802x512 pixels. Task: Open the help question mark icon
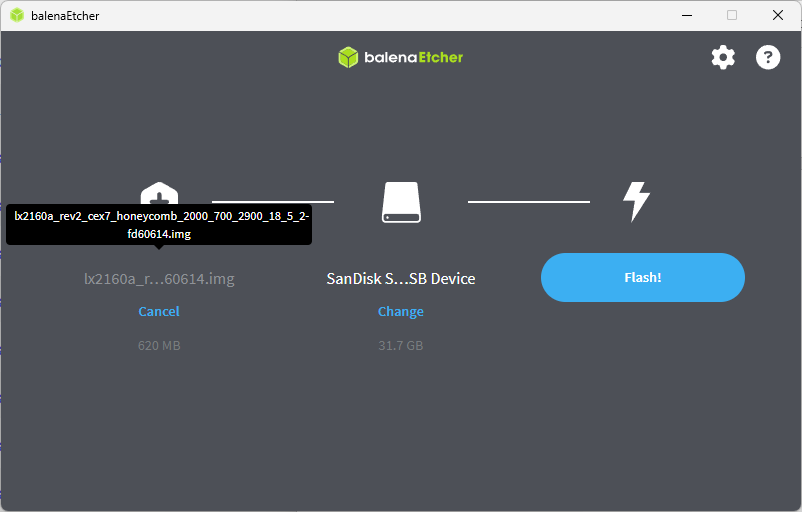[768, 57]
